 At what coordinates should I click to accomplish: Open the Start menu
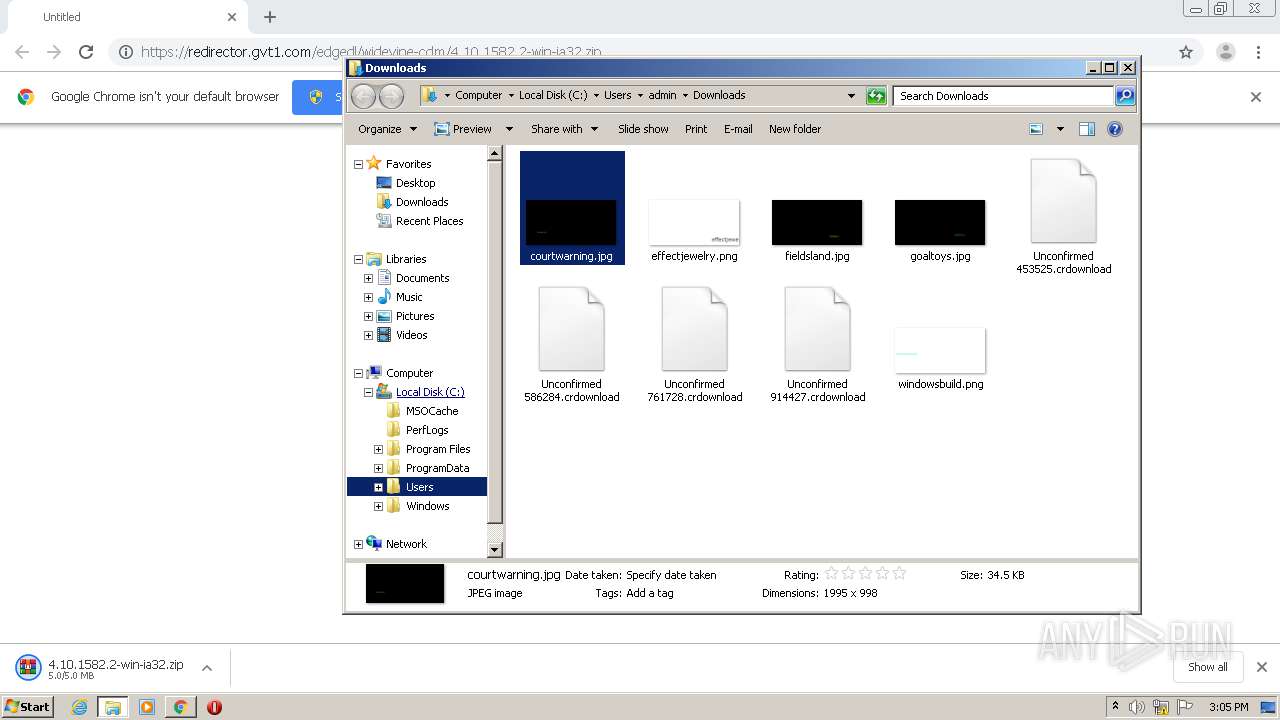[28, 707]
